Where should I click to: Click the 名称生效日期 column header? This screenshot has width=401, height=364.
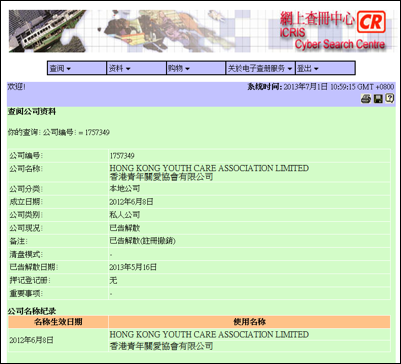(x=58, y=322)
